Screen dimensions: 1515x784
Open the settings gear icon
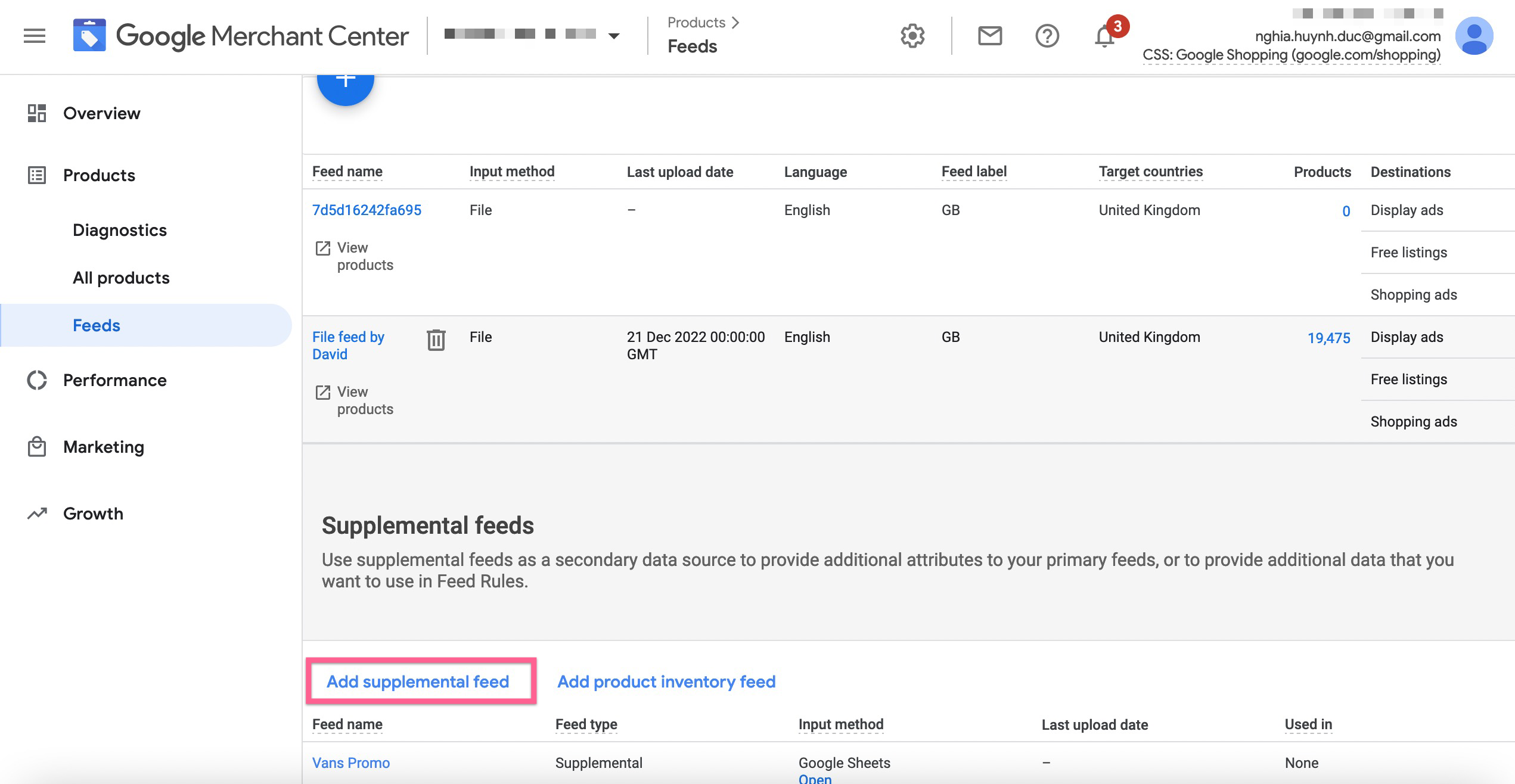point(912,36)
